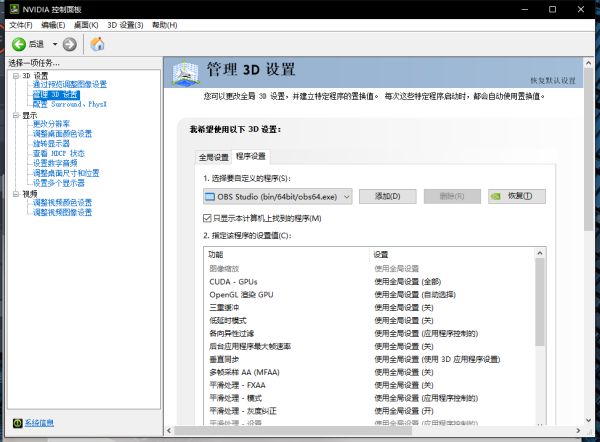
Task: Open the 桌面(K) menu
Action: coord(86,25)
